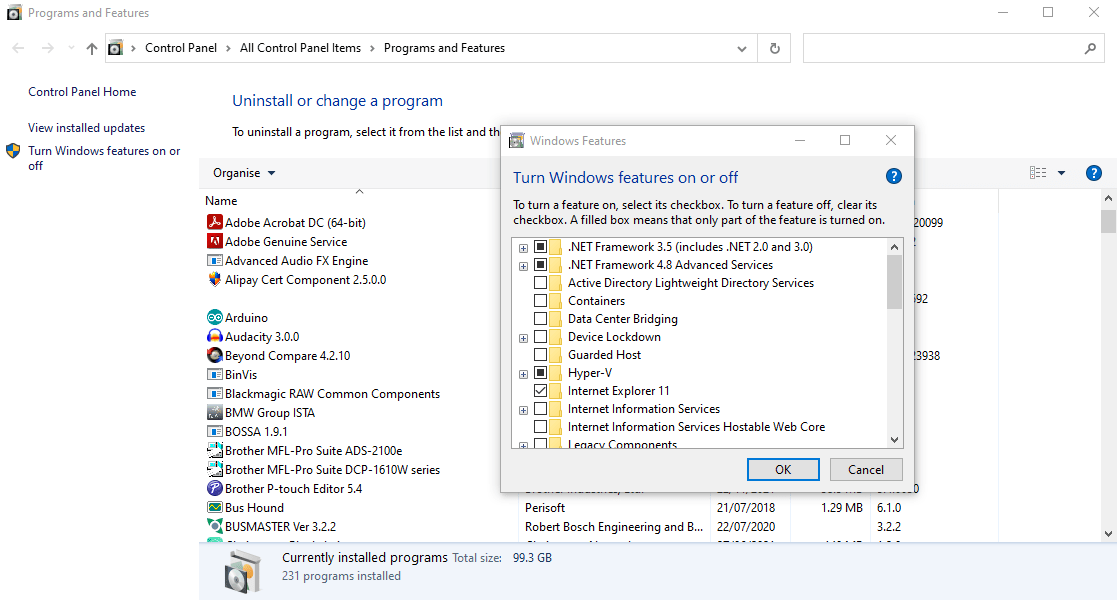Image resolution: width=1117 pixels, height=600 pixels.
Task: Click the refresh button in address bar
Action: point(774,48)
